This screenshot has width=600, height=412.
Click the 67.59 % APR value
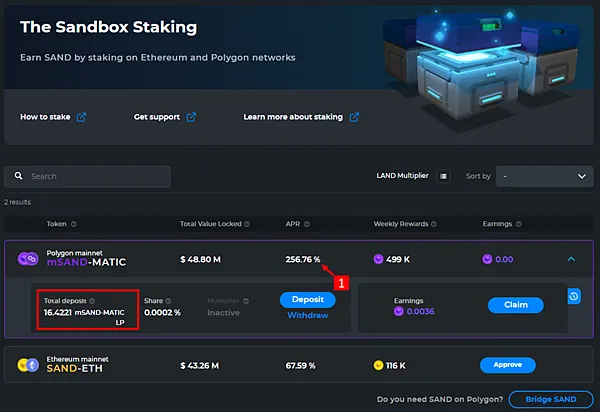(x=300, y=366)
